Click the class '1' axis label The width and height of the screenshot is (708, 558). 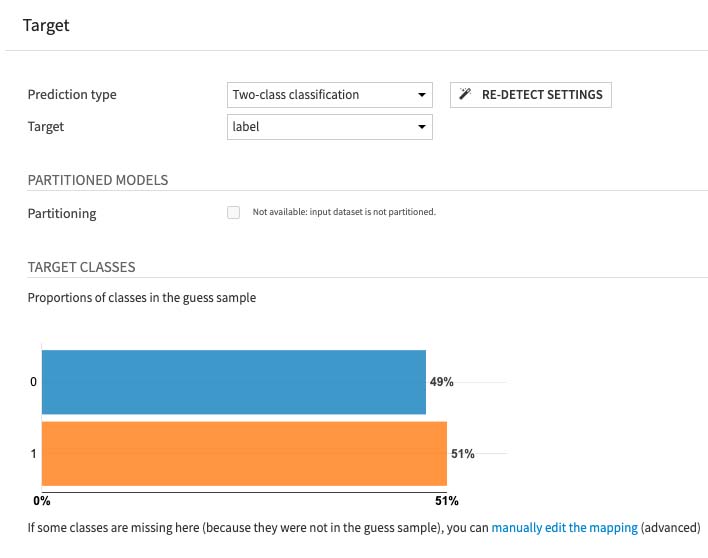pos(33,454)
